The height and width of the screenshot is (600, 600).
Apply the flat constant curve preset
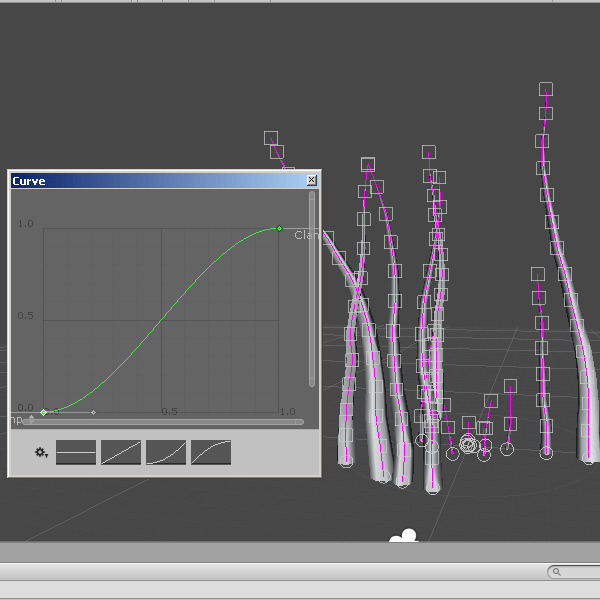76,452
